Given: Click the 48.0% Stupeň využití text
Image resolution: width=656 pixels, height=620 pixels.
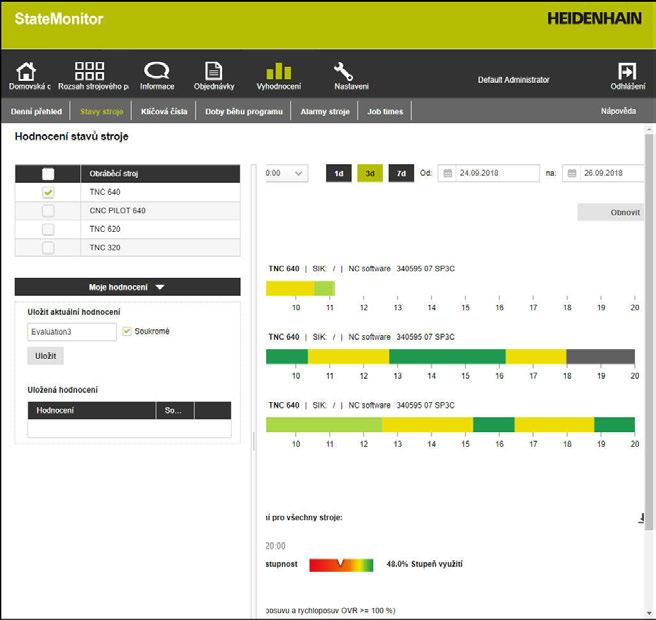Looking at the screenshot, I should click(x=424, y=564).
